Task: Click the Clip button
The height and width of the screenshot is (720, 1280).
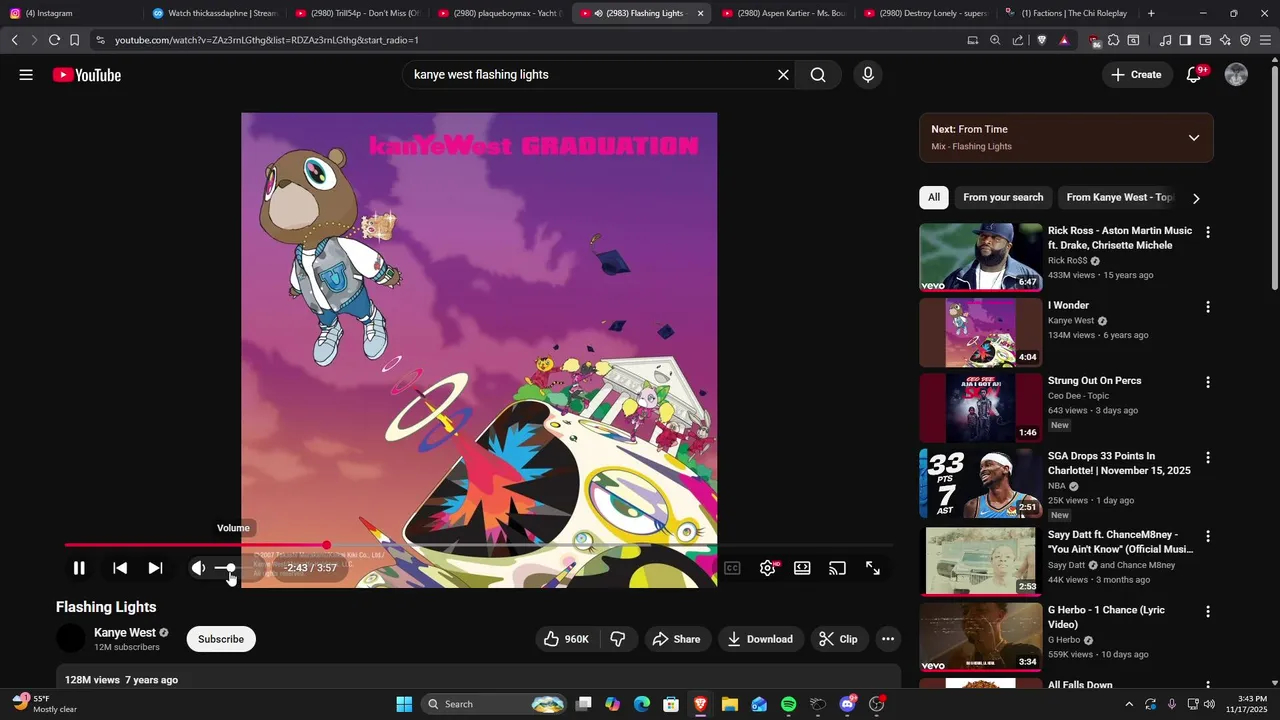Action: [x=838, y=639]
